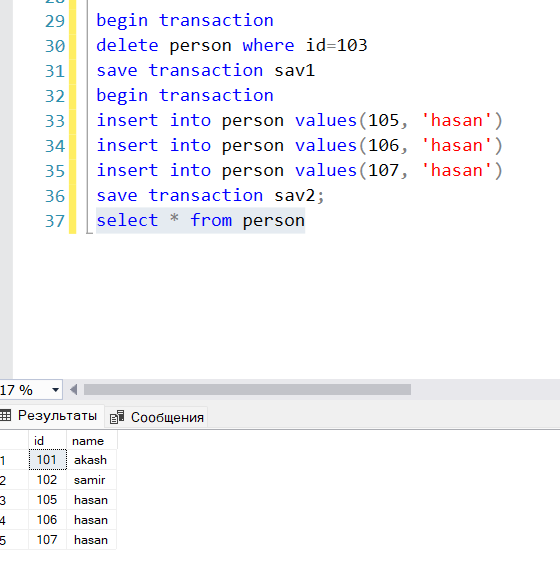The height and width of the screenshot is (566, 560).
Task: Click the insert statement with value 107
Action: tap(299, 170)
